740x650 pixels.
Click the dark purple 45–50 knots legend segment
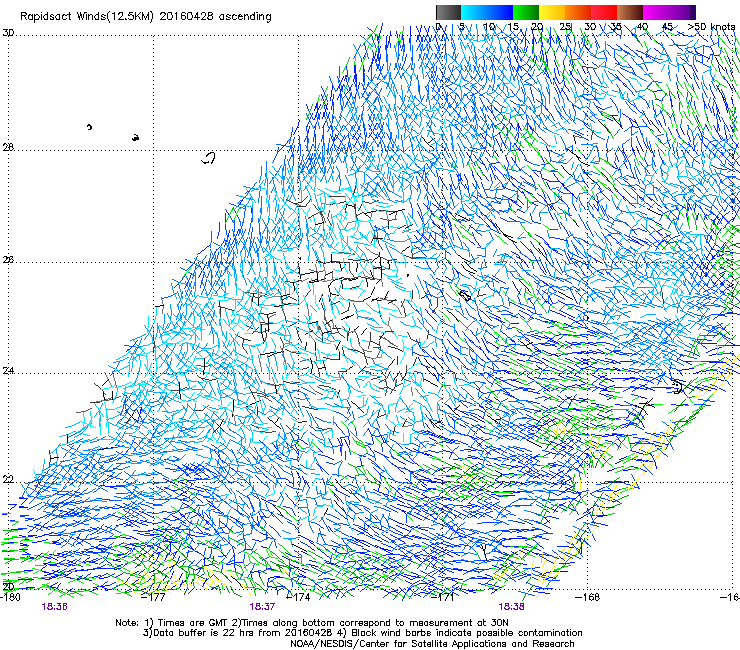tap(682, 12)
